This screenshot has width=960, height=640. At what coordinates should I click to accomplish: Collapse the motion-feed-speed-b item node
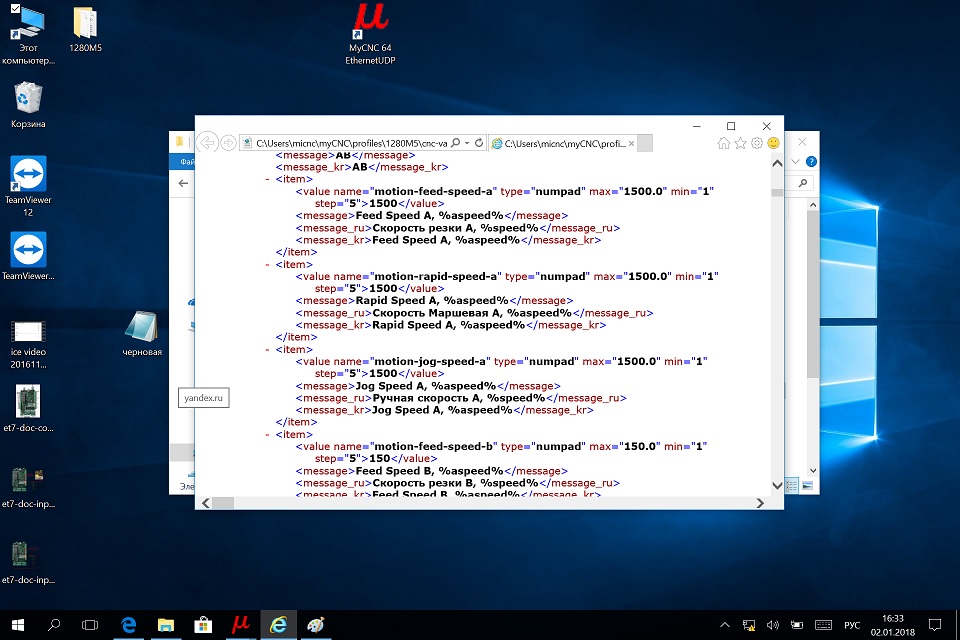point(267,434)
